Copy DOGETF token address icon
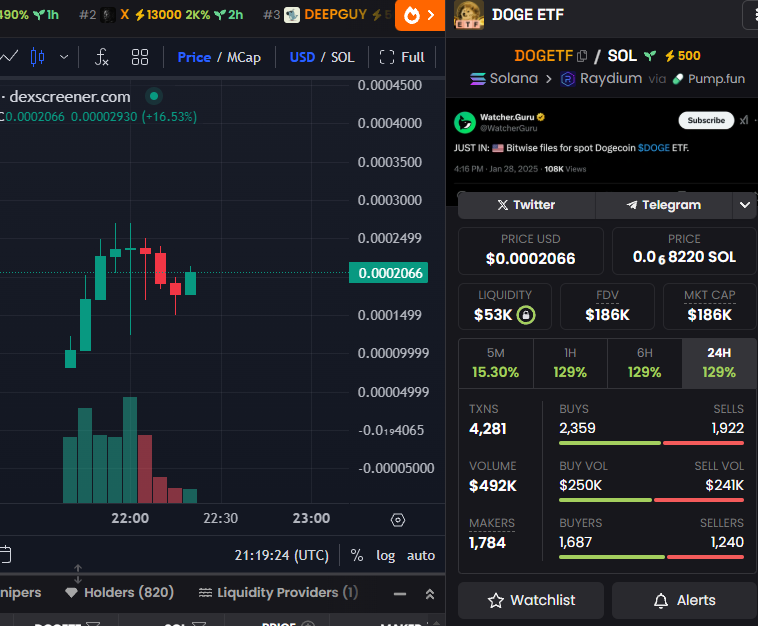758x626 pixels. pyautogui.click(x=583, y=56)
